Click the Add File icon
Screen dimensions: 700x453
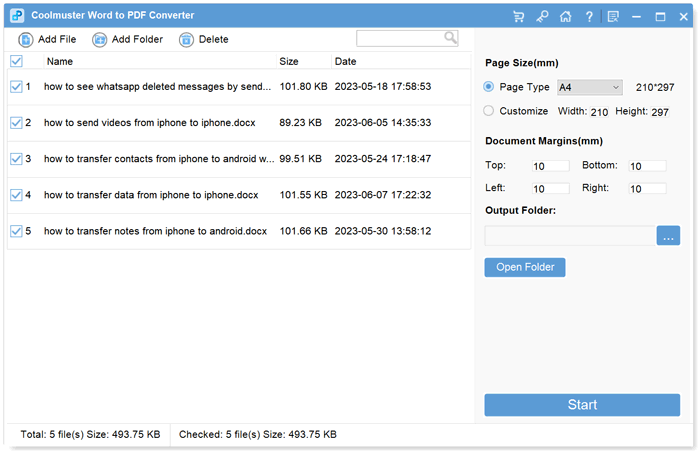[25, 40]
